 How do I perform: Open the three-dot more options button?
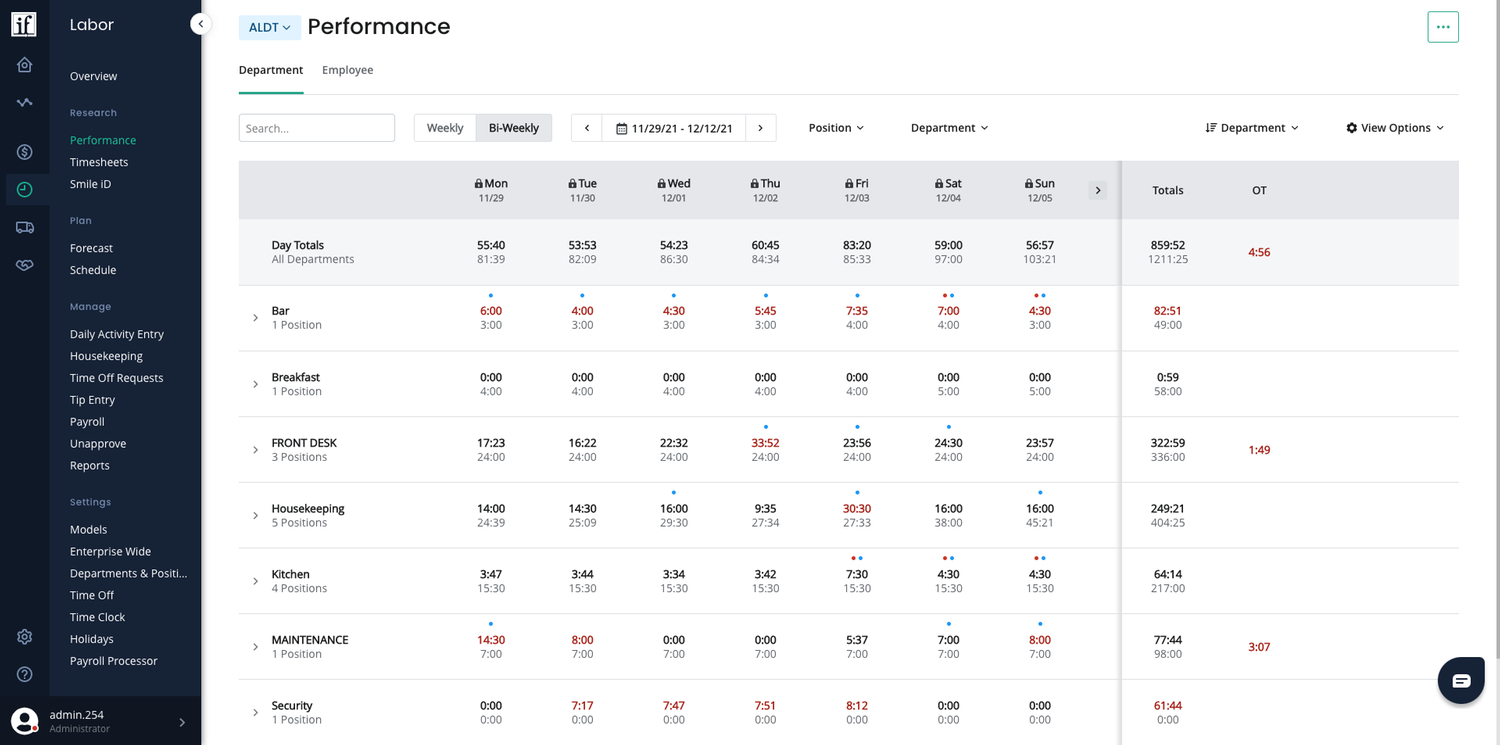[x=1442, y=27]
